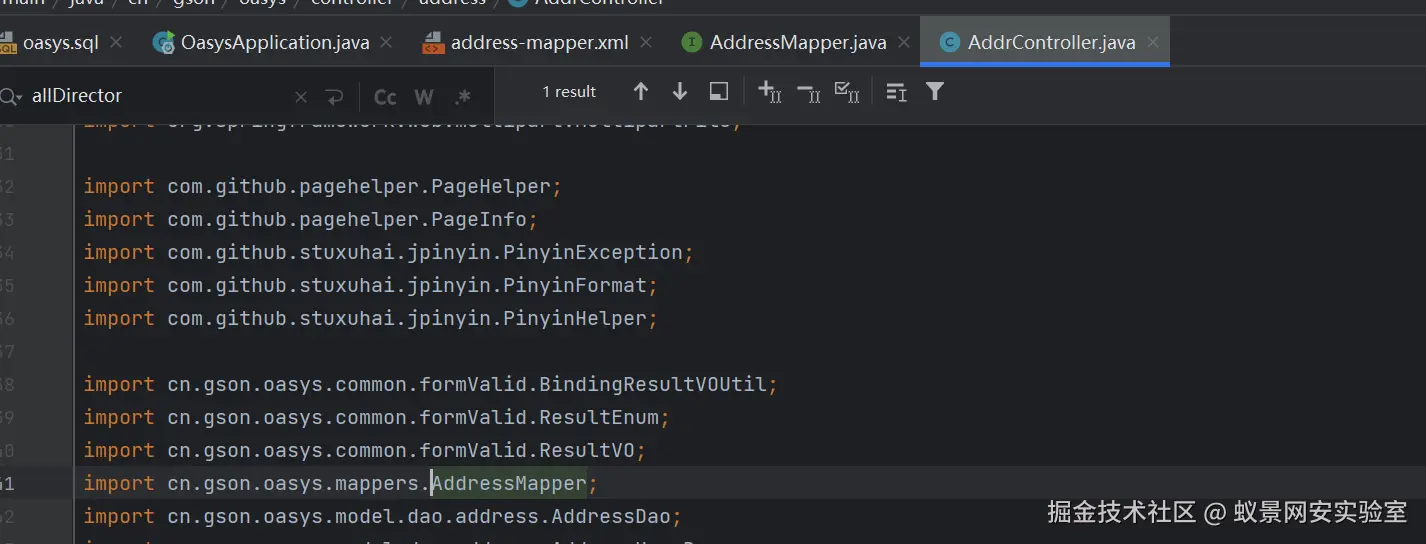Click the "1 result" match count label
Viewport: 1426px width, 544px height.
[x=569, y=92]
